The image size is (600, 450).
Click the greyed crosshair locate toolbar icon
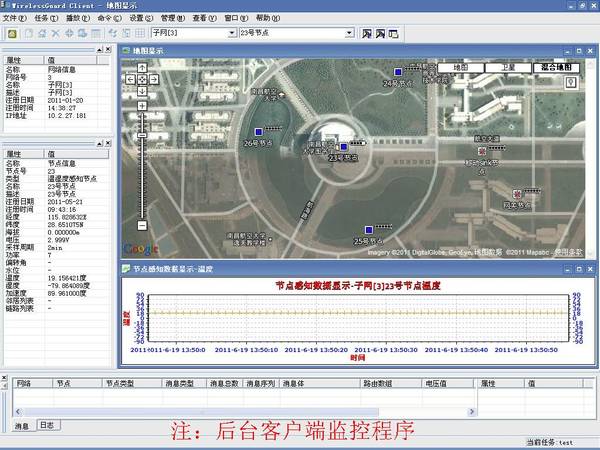(69, 34)
